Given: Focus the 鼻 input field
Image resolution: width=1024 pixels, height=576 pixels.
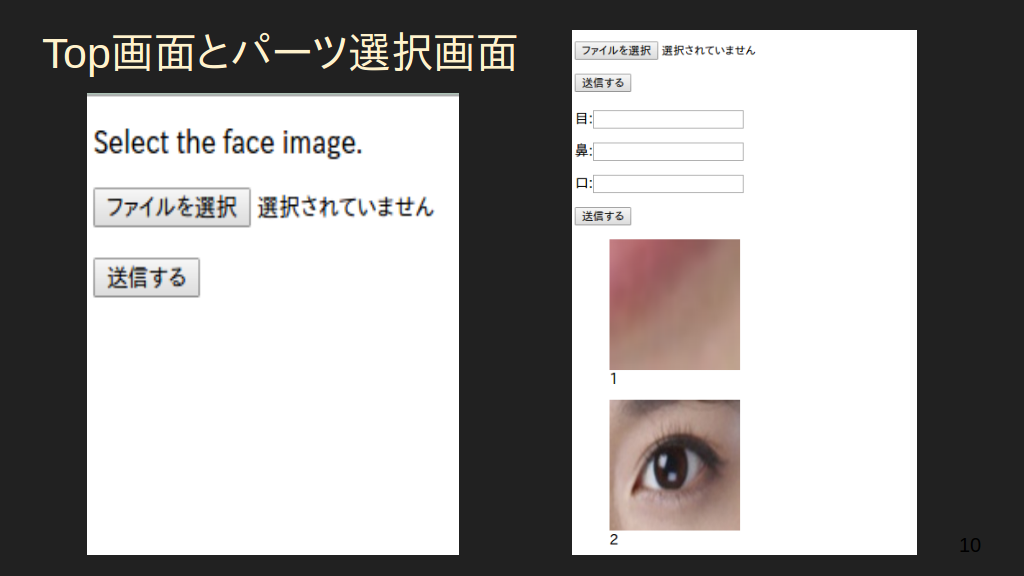Looking at the screenshot, I should [668, 152].
